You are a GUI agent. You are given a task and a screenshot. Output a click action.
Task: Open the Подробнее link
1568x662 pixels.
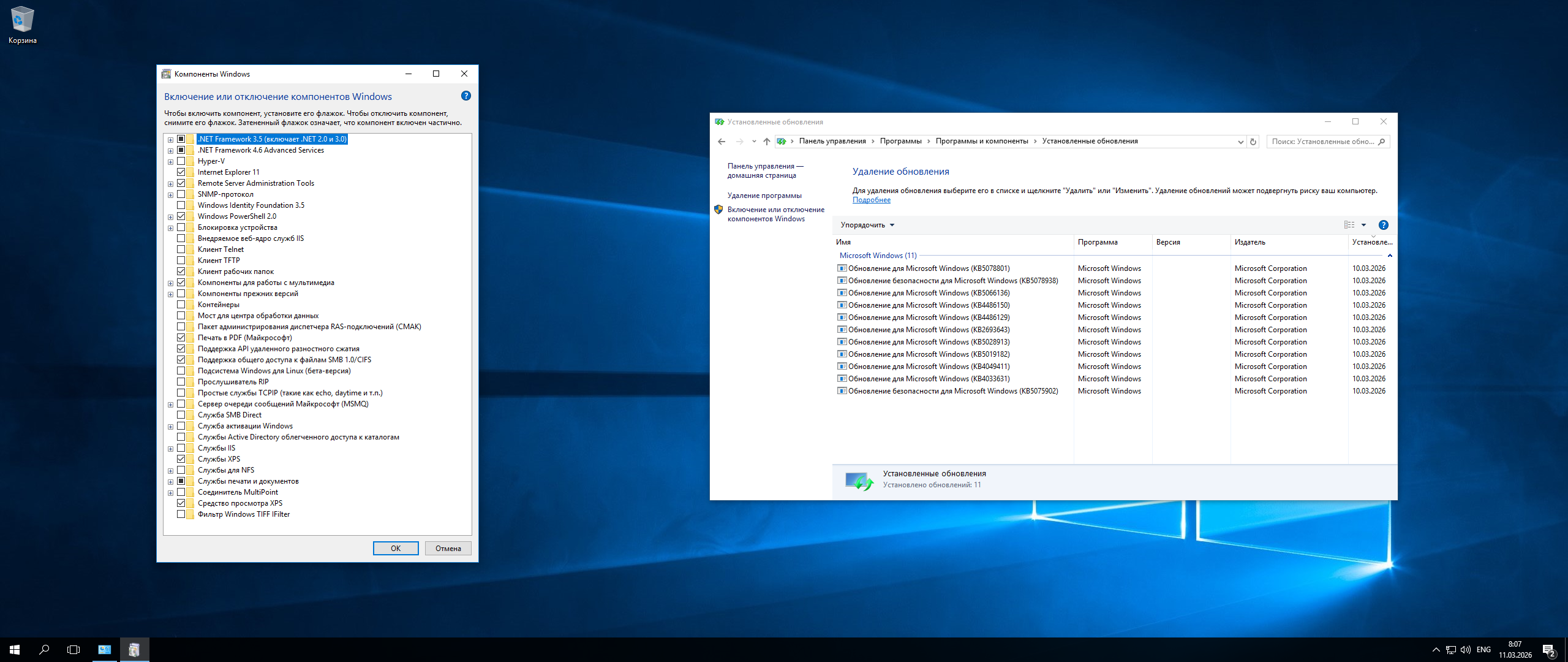coord(871,200)
